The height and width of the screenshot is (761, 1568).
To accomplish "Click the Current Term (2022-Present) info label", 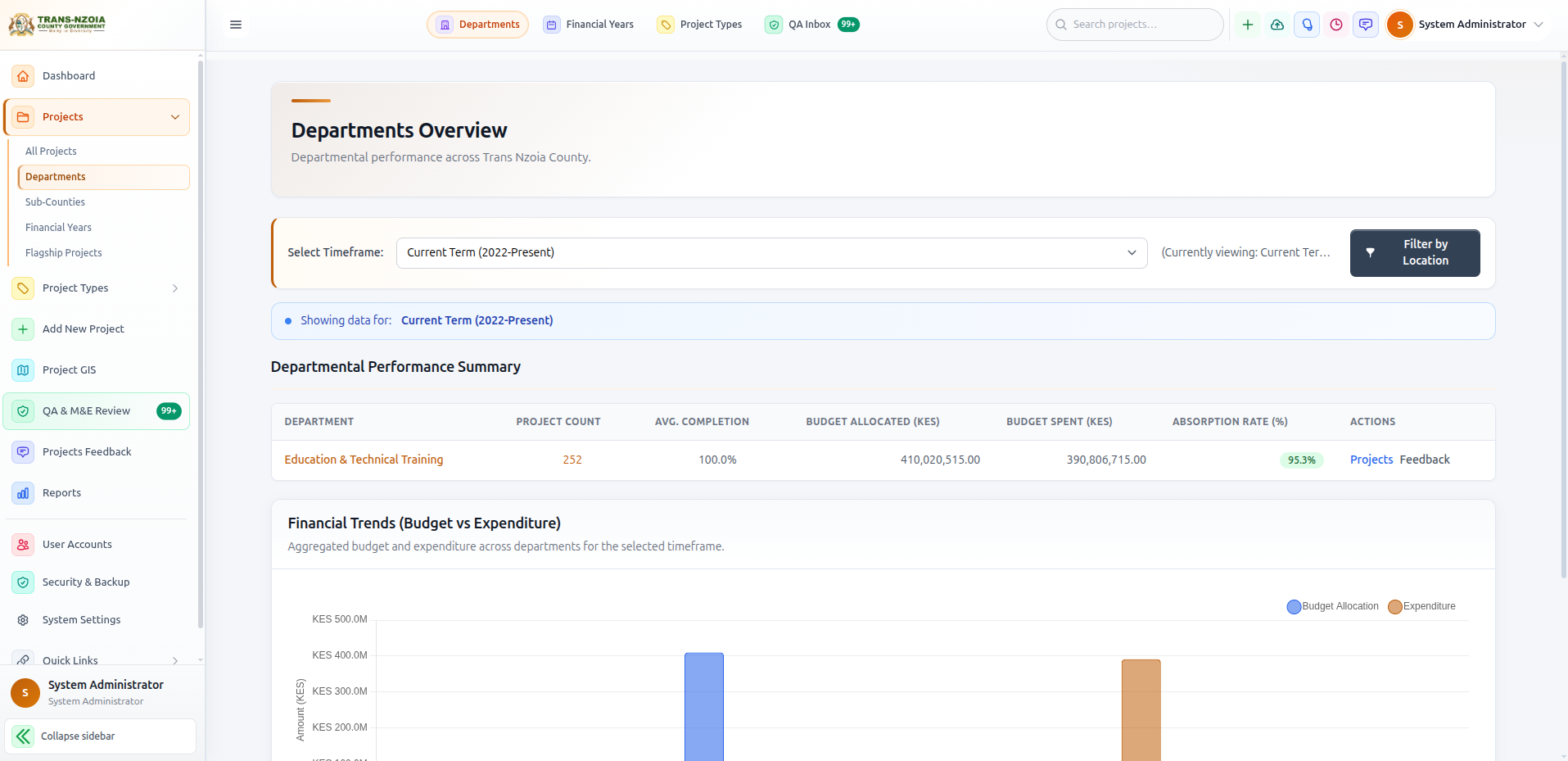I will [477, 320].
